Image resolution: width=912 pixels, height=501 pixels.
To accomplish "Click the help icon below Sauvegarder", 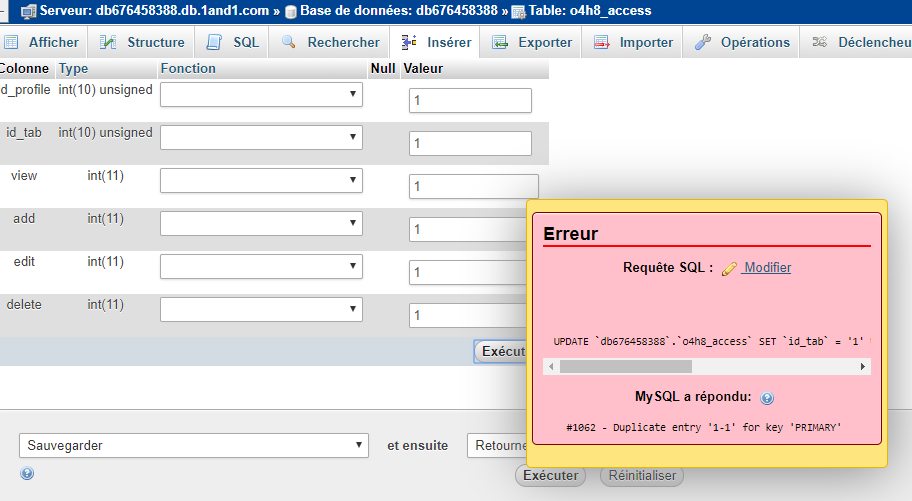I will click(27, 473).
